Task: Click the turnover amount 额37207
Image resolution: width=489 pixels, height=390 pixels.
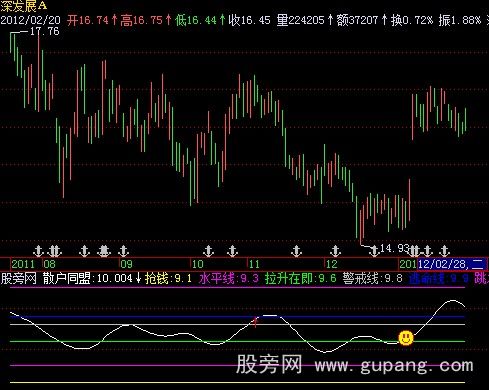Action: coord(357,20)
